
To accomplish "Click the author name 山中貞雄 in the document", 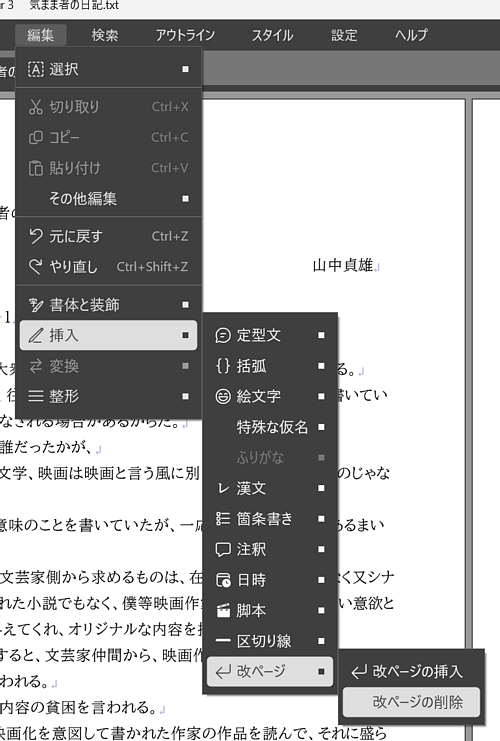I will pyautogui.click(x=343, y=265).
